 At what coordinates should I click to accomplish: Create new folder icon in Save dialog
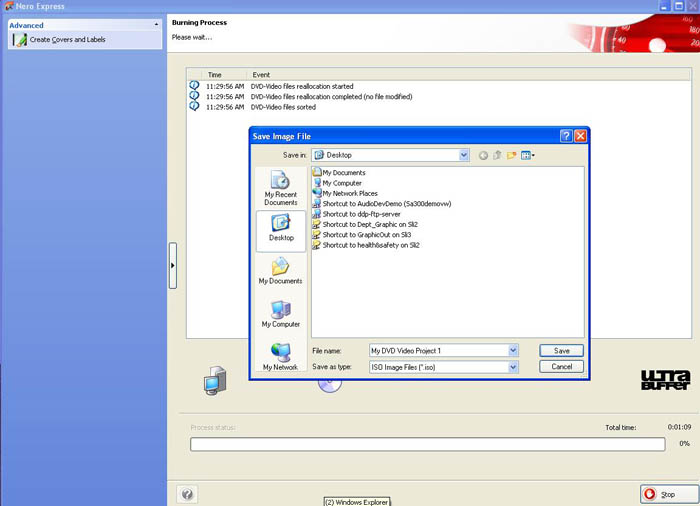pos(512,155)
